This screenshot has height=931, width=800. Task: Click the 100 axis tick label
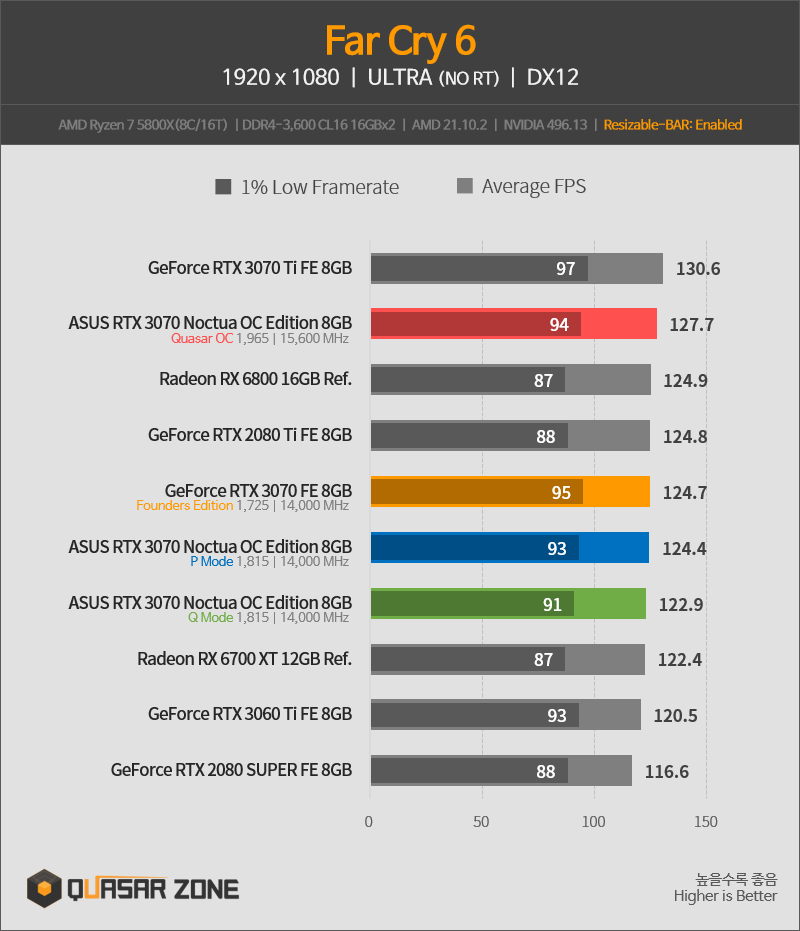point(593,822)
